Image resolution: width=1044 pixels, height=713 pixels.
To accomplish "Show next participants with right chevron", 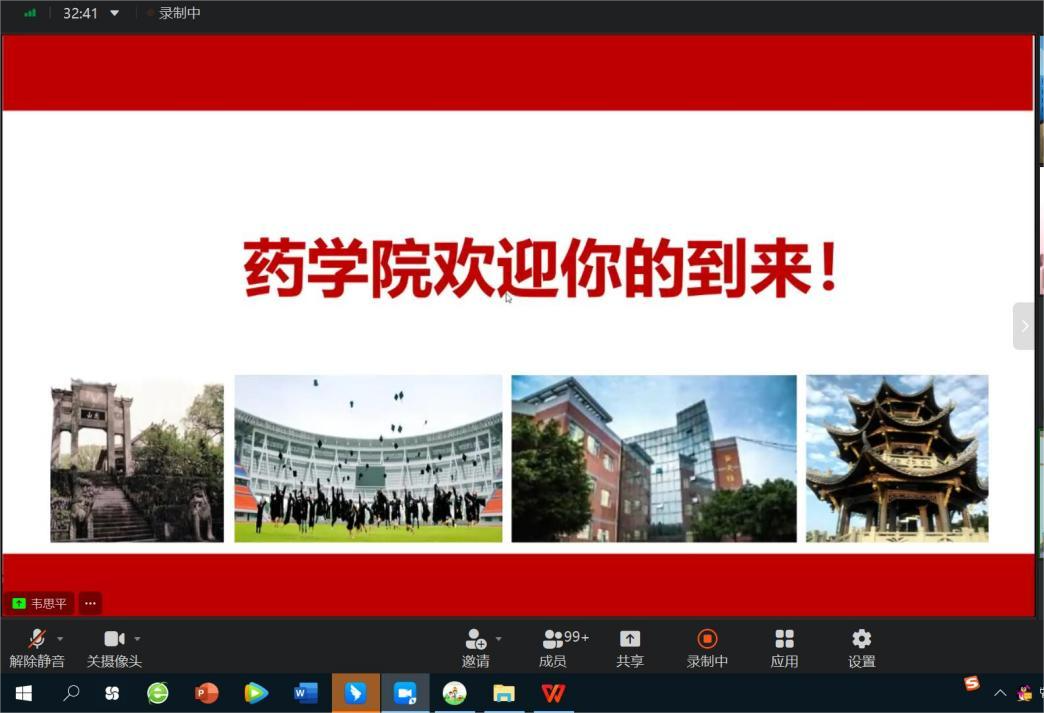I will (x=1024, y=326).
